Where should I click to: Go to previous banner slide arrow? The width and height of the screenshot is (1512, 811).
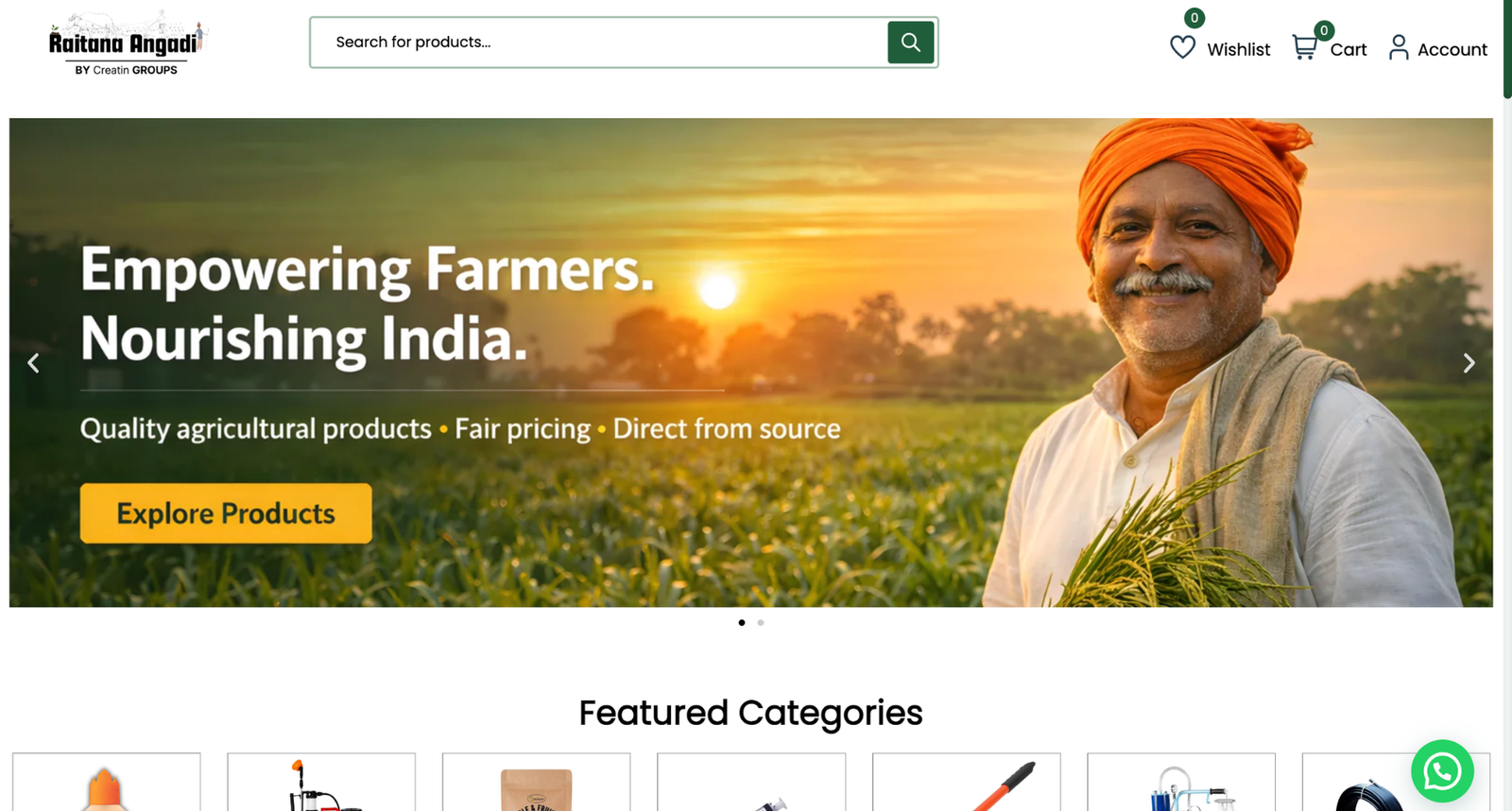click(33, 363)
